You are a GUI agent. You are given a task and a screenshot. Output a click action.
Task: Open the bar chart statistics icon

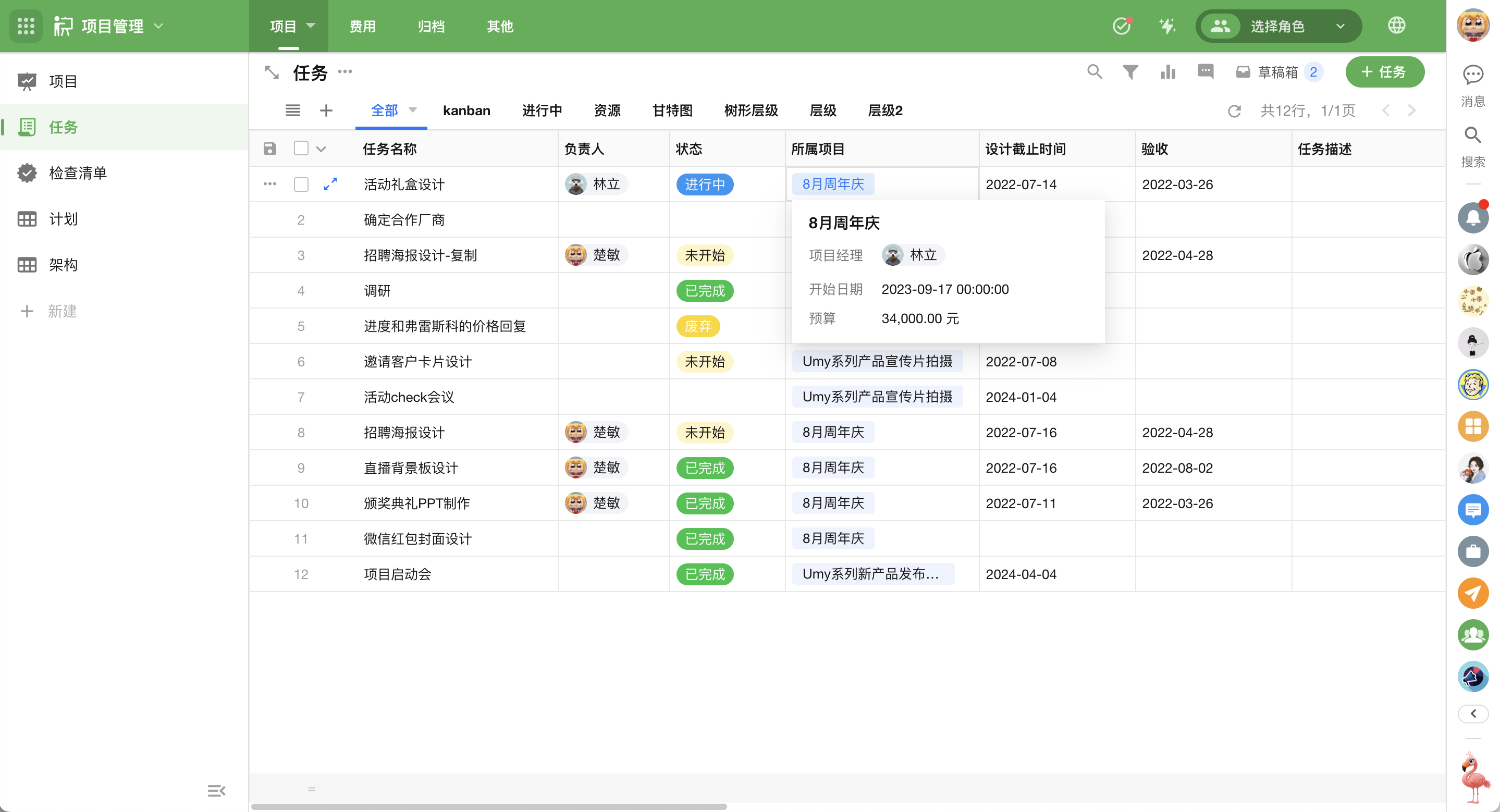click(x=1167, y=72)
